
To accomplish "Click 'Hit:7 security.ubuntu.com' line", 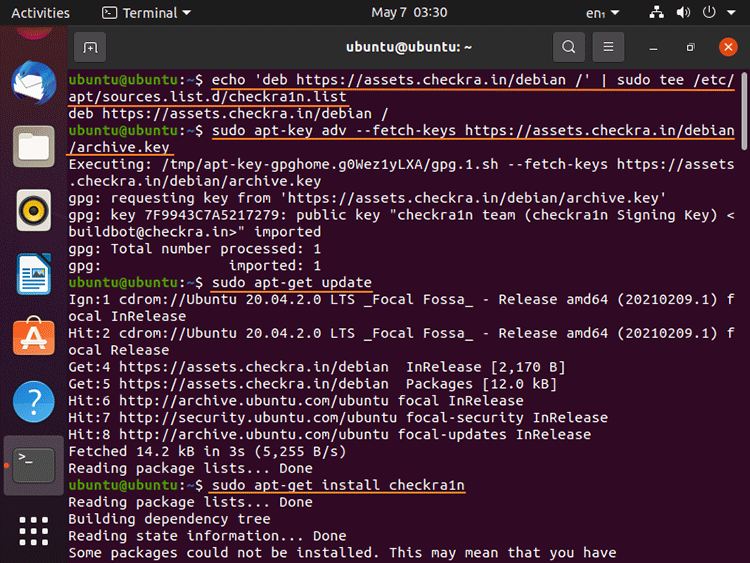I will tap(338, 418).
